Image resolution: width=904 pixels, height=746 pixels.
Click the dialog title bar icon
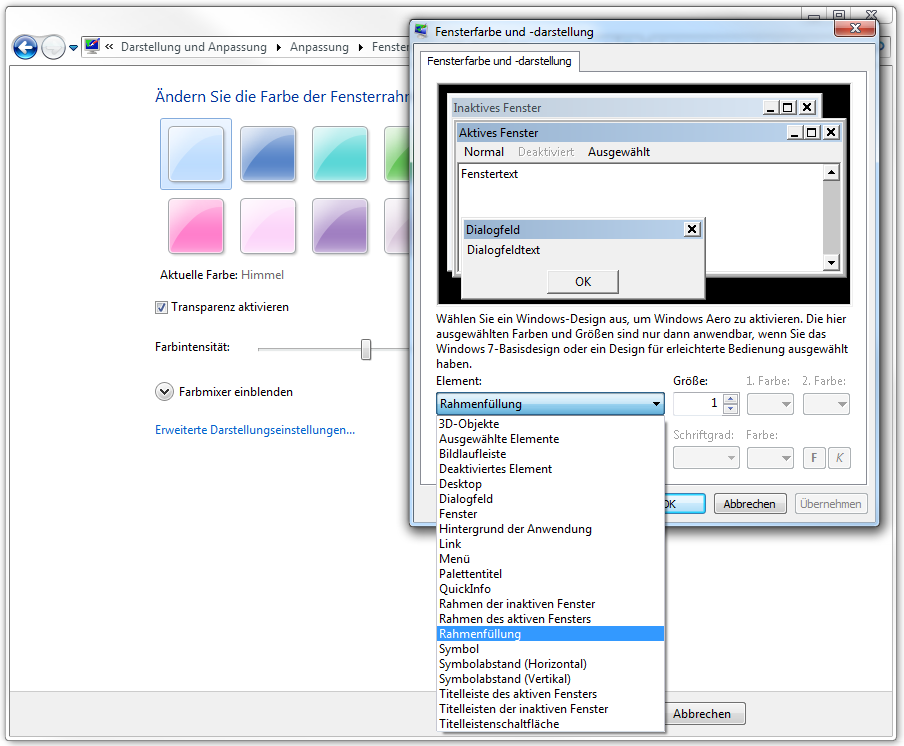(421, 31)
